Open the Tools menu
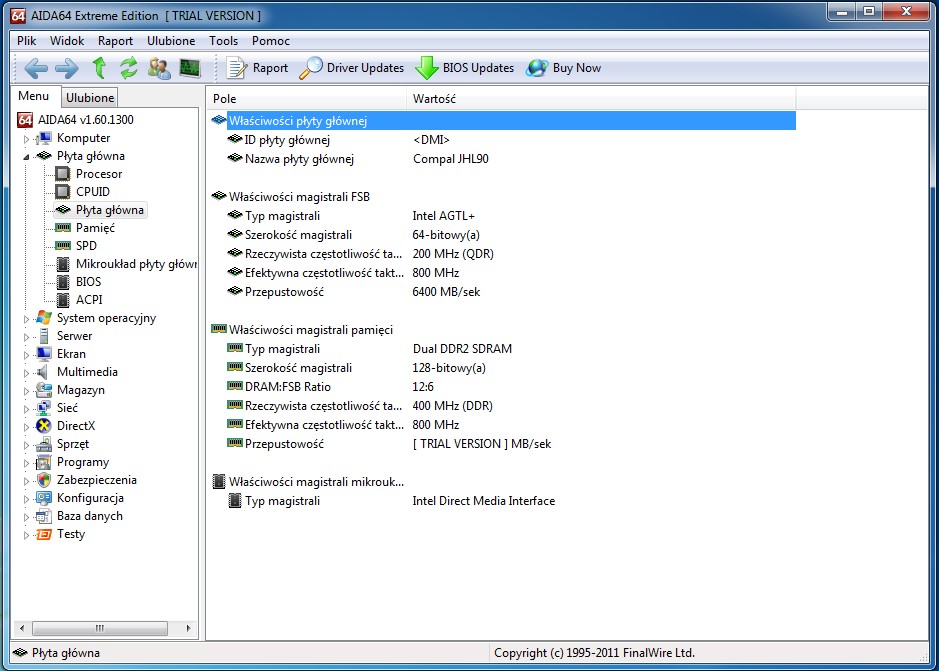This screenshot has width=939, height=671. pyautogui.click(x=224, y=41)
